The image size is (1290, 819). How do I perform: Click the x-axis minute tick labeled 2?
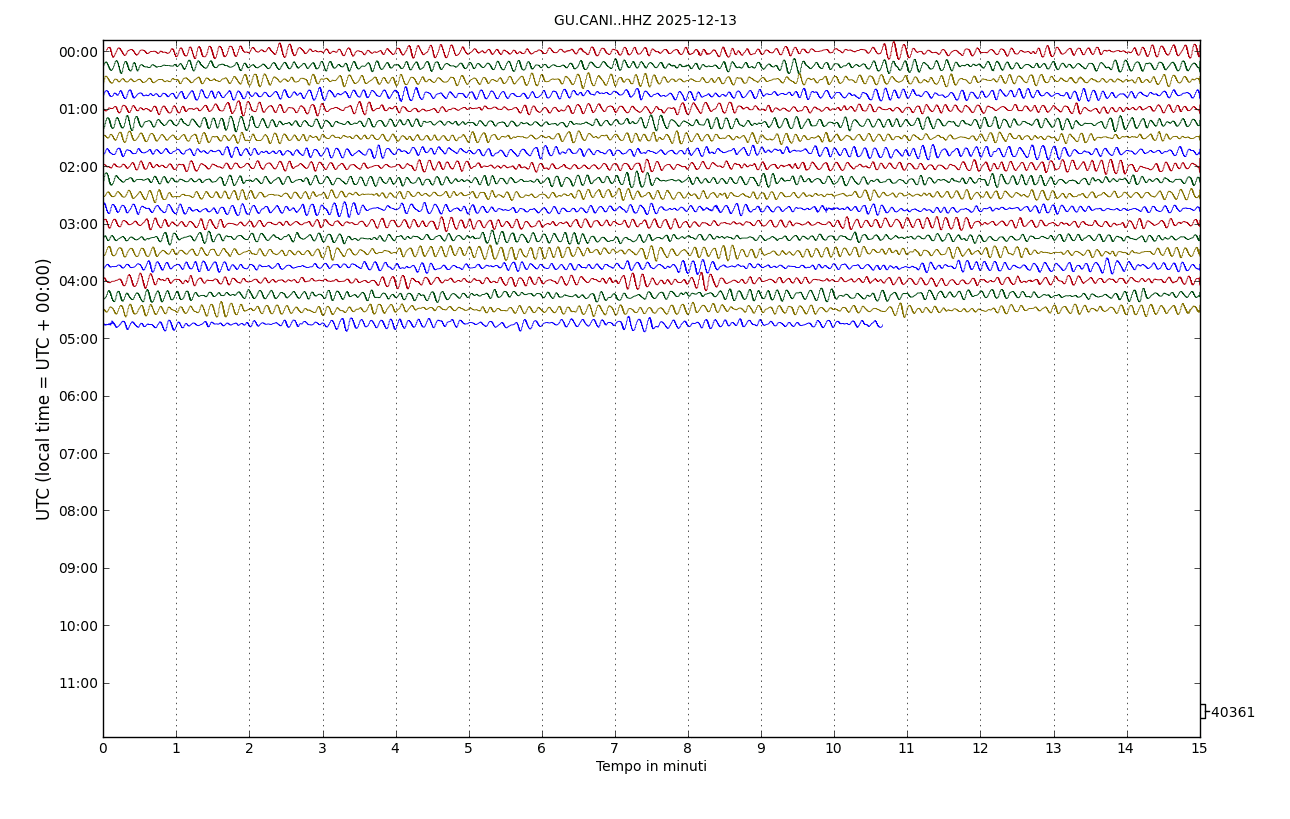click(x=249, y=749)
